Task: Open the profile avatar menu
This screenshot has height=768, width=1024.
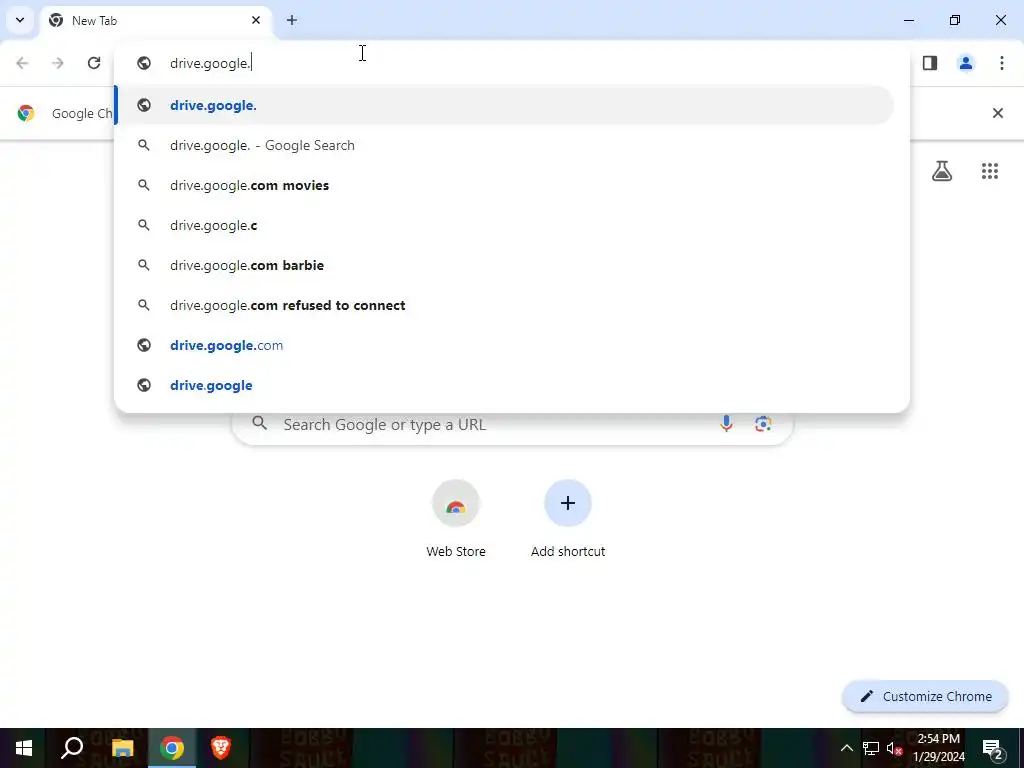Action: (966, 63)
